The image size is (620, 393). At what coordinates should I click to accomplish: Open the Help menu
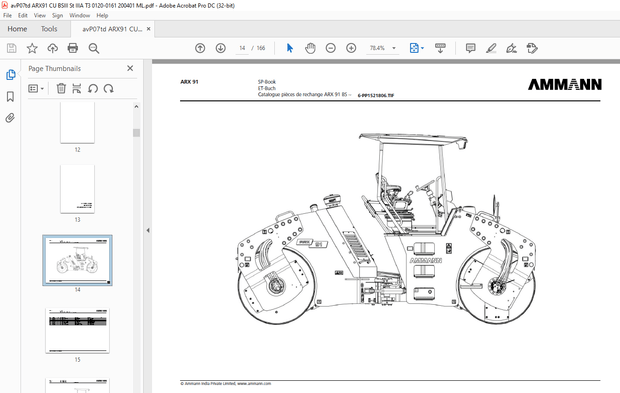click(102, 15)
